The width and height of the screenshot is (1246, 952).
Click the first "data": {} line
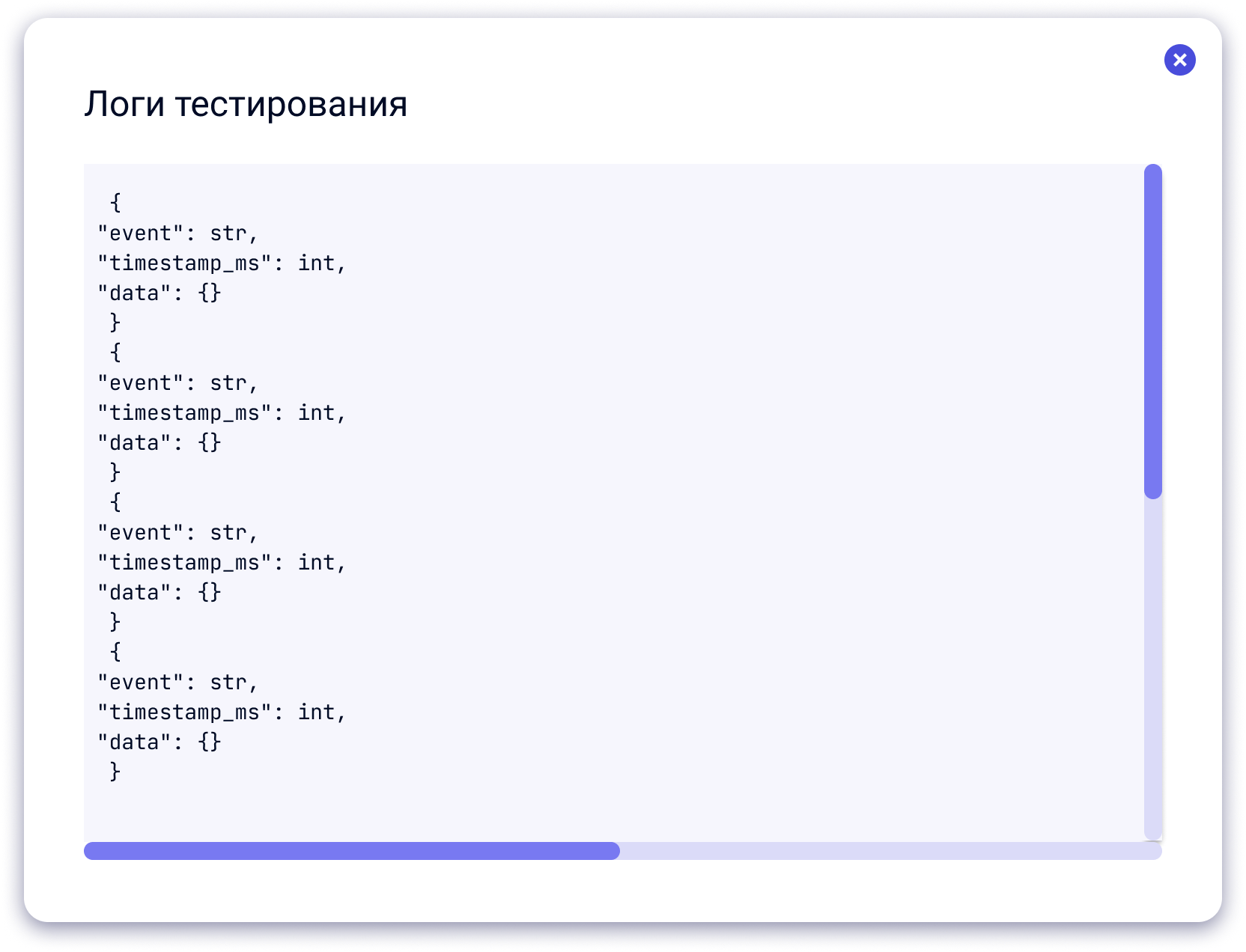[159, 293]
